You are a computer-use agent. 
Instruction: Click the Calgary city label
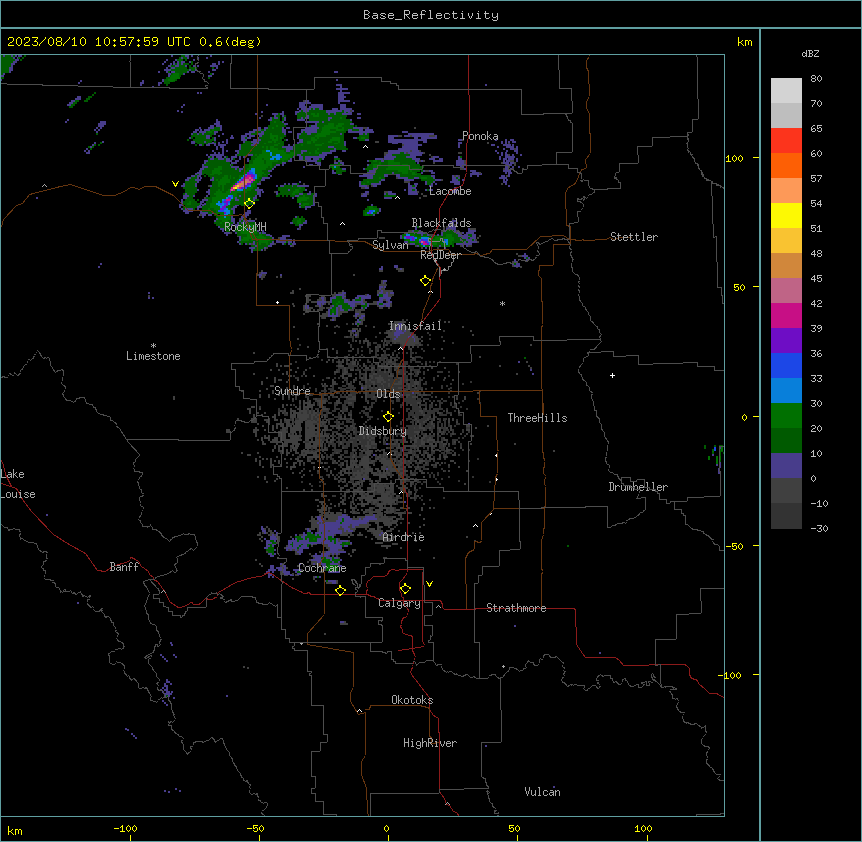click(x=400, y=603)
